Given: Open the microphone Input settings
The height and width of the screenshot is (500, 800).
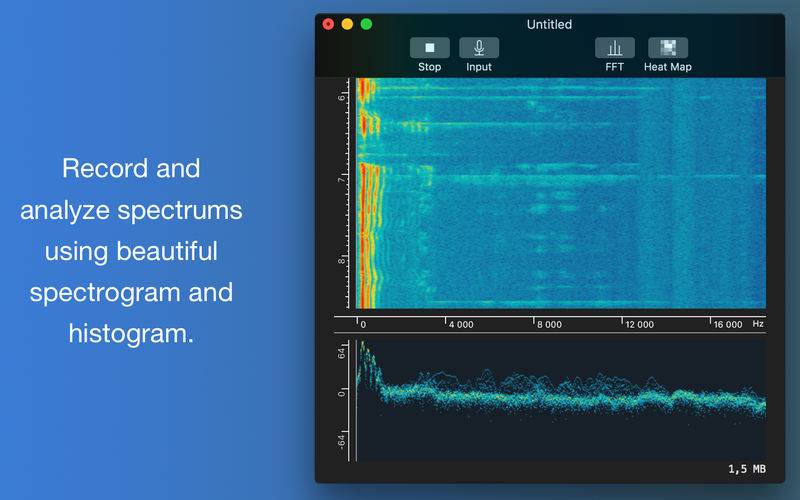Looking at the screenshot, I should point(479,48).
